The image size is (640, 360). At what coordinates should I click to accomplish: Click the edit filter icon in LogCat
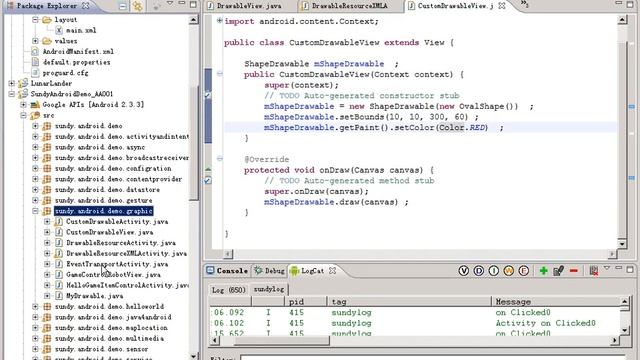pyautogui.click(x=558, y=271)
